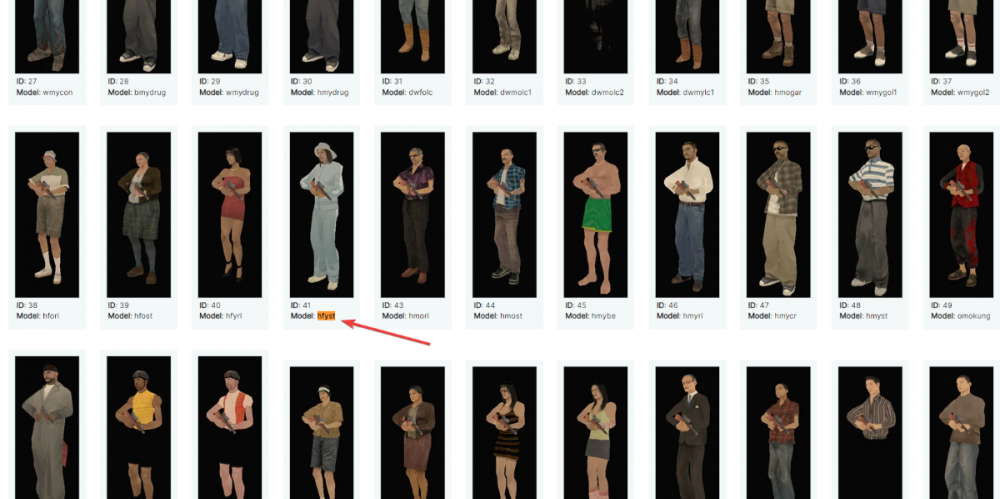This screenshot has height=499, width=1000.
Task: Select the 'Model: hmydrug' text
Action: [x=320, y=92]
